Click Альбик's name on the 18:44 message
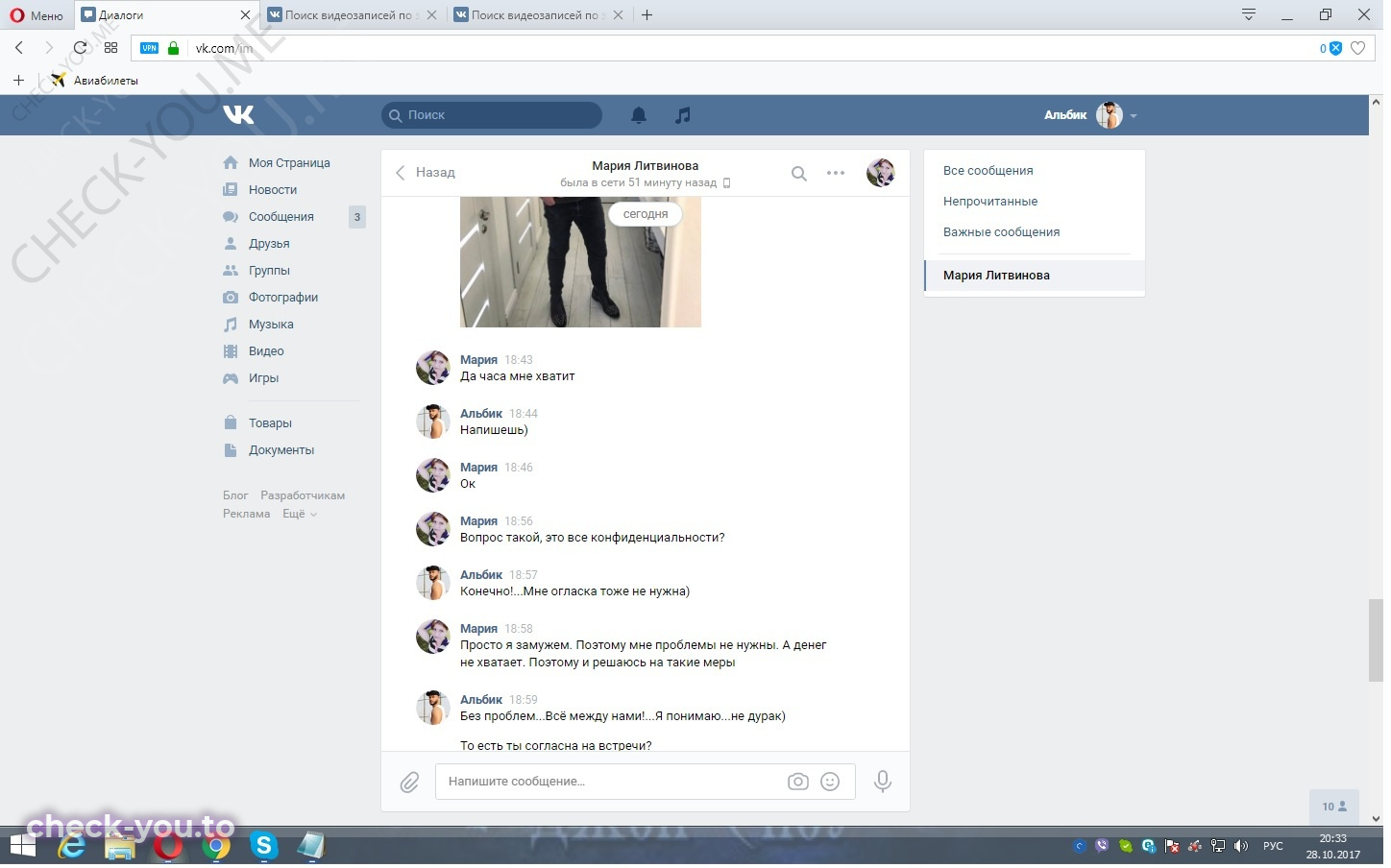This screenshot has width=1391, height=868. coord(481,414)
